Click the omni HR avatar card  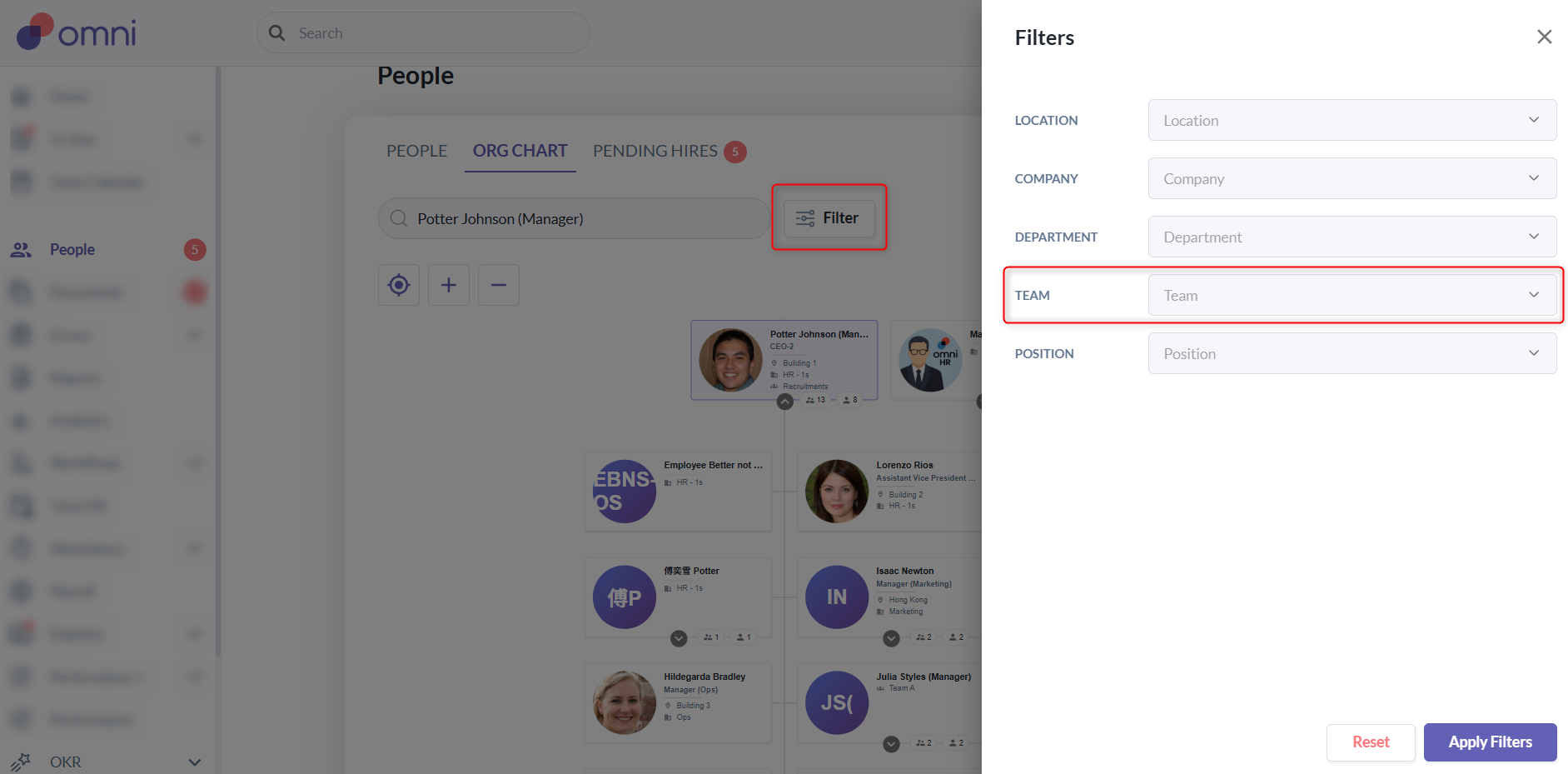pyautogui.click(x=931, y=360)
